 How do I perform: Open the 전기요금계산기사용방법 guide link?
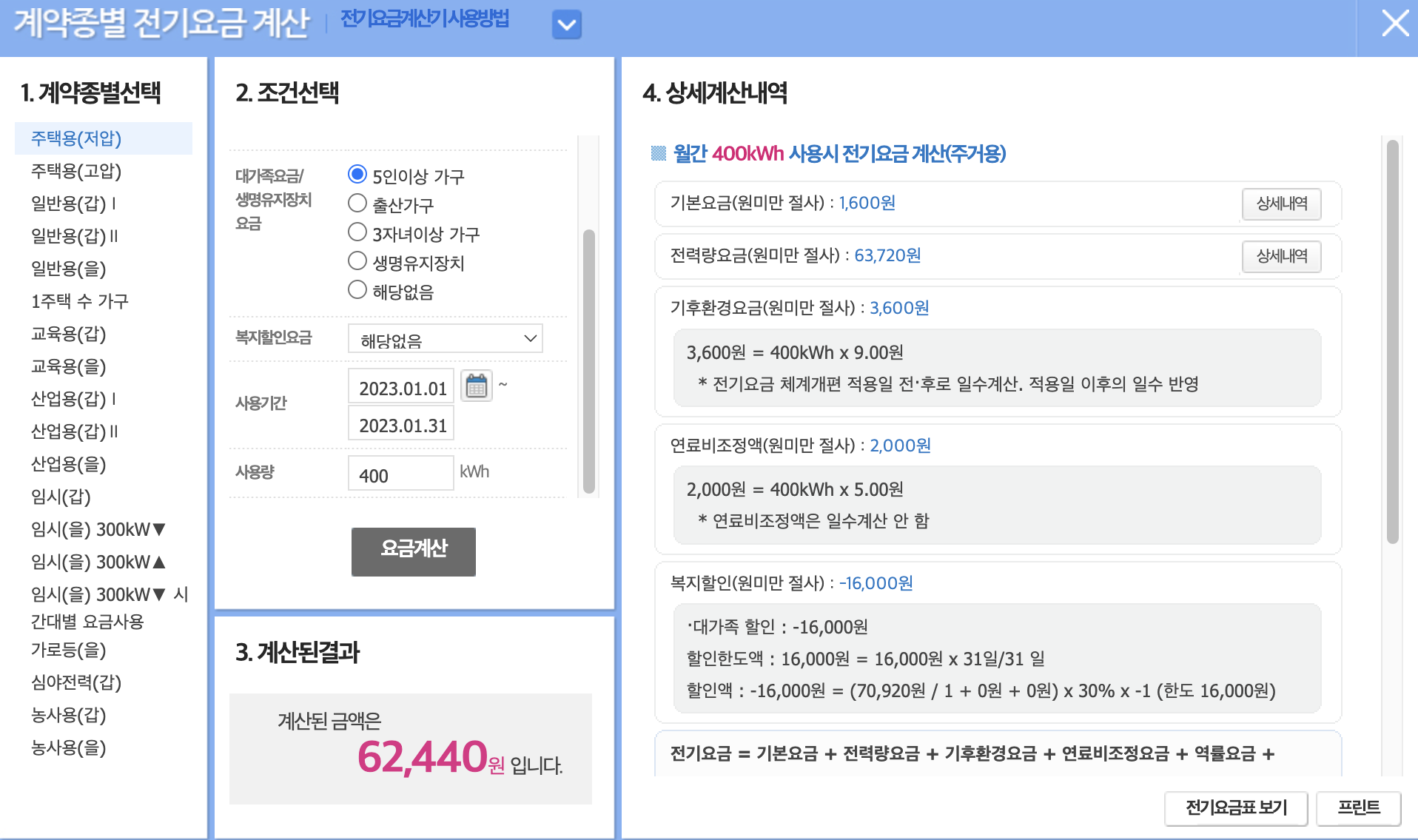pos(425,19)
